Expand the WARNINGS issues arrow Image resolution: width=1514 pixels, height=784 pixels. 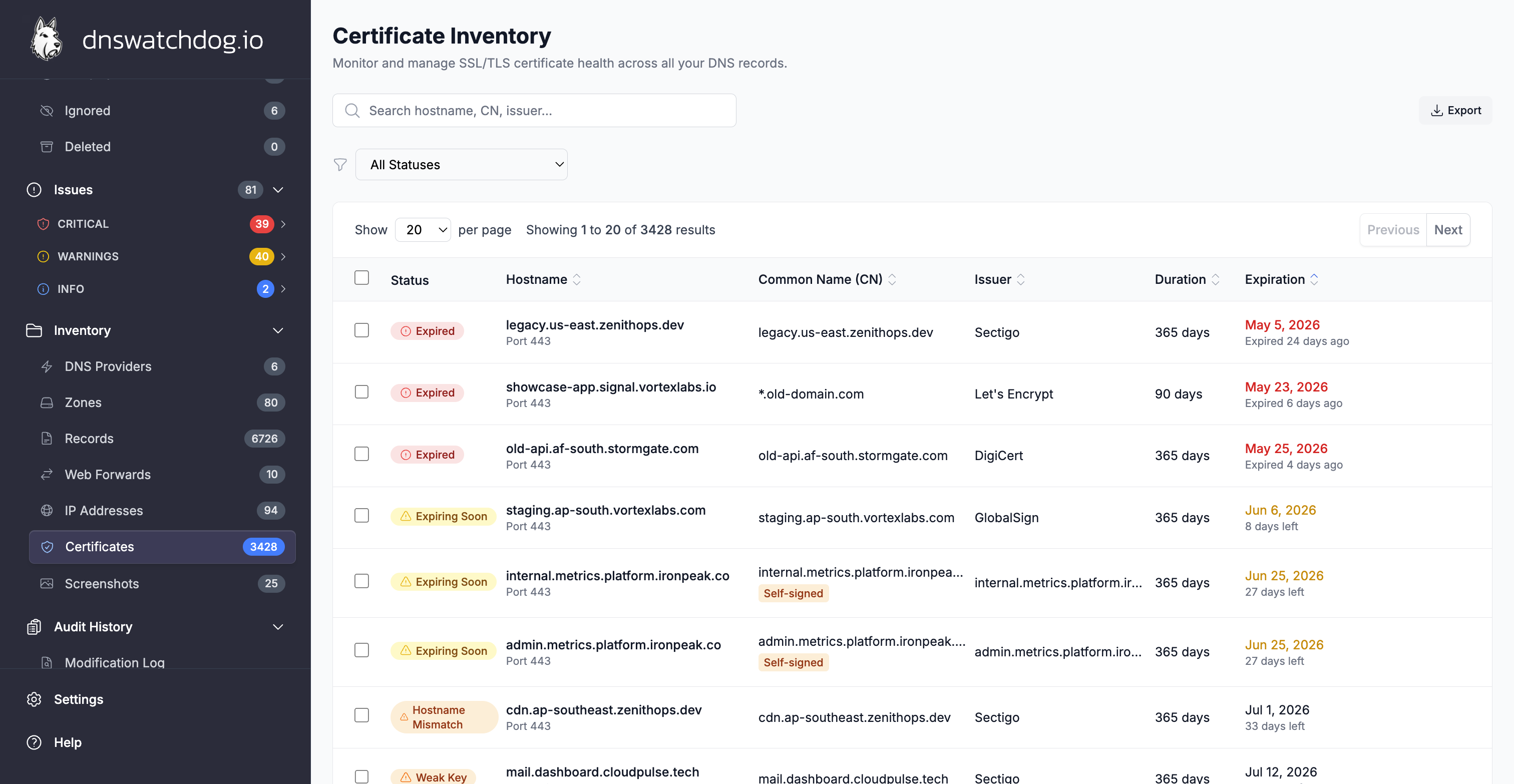(283, 256)
